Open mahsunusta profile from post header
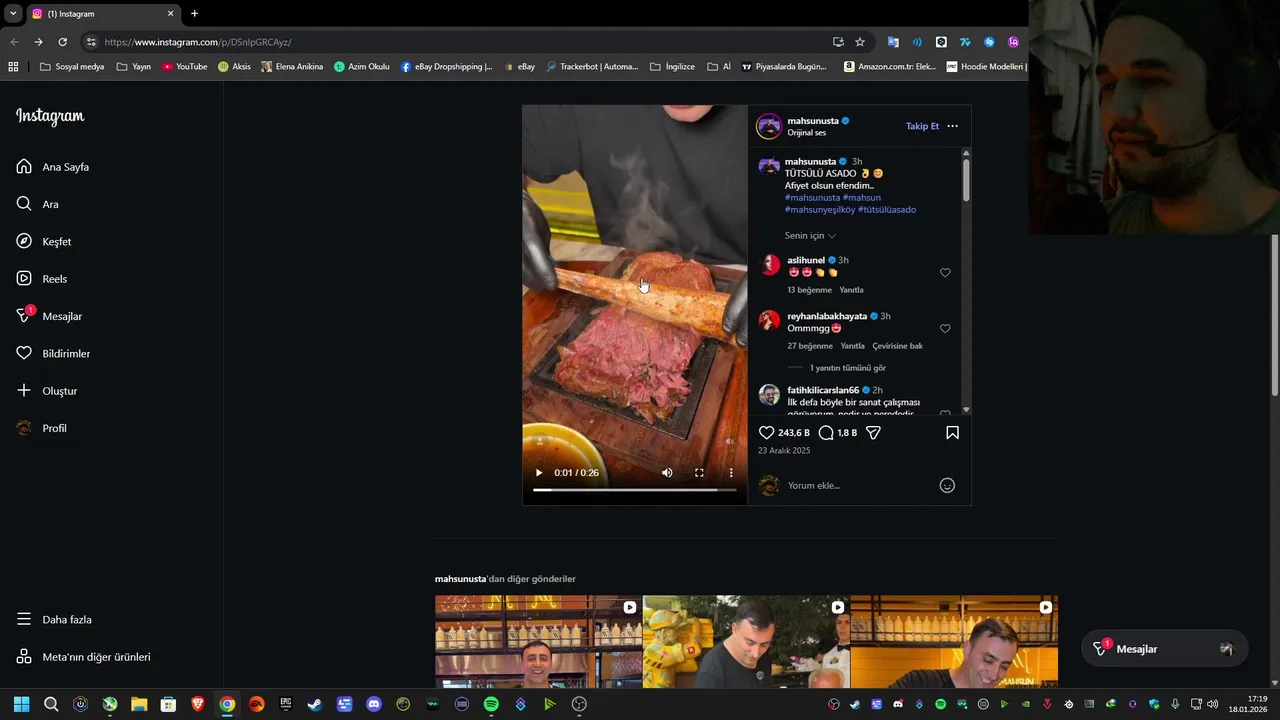Image resolution: width=1280 pixels, height=720 pixels. tap(813, 121)
